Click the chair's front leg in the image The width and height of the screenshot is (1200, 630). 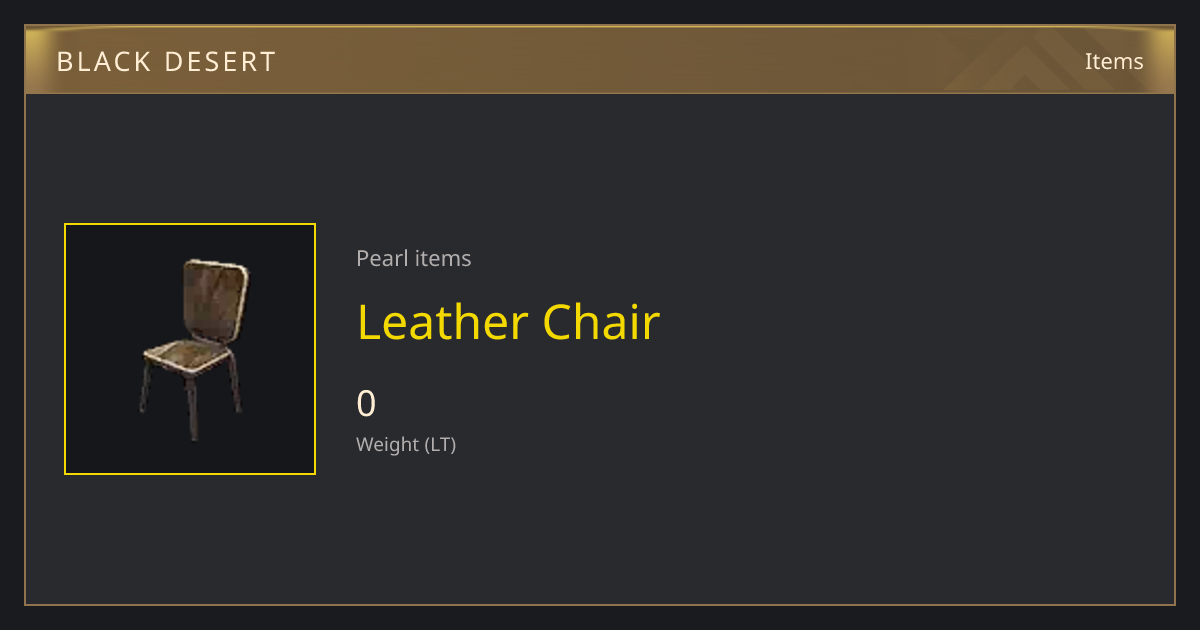(x=193, y=408)
